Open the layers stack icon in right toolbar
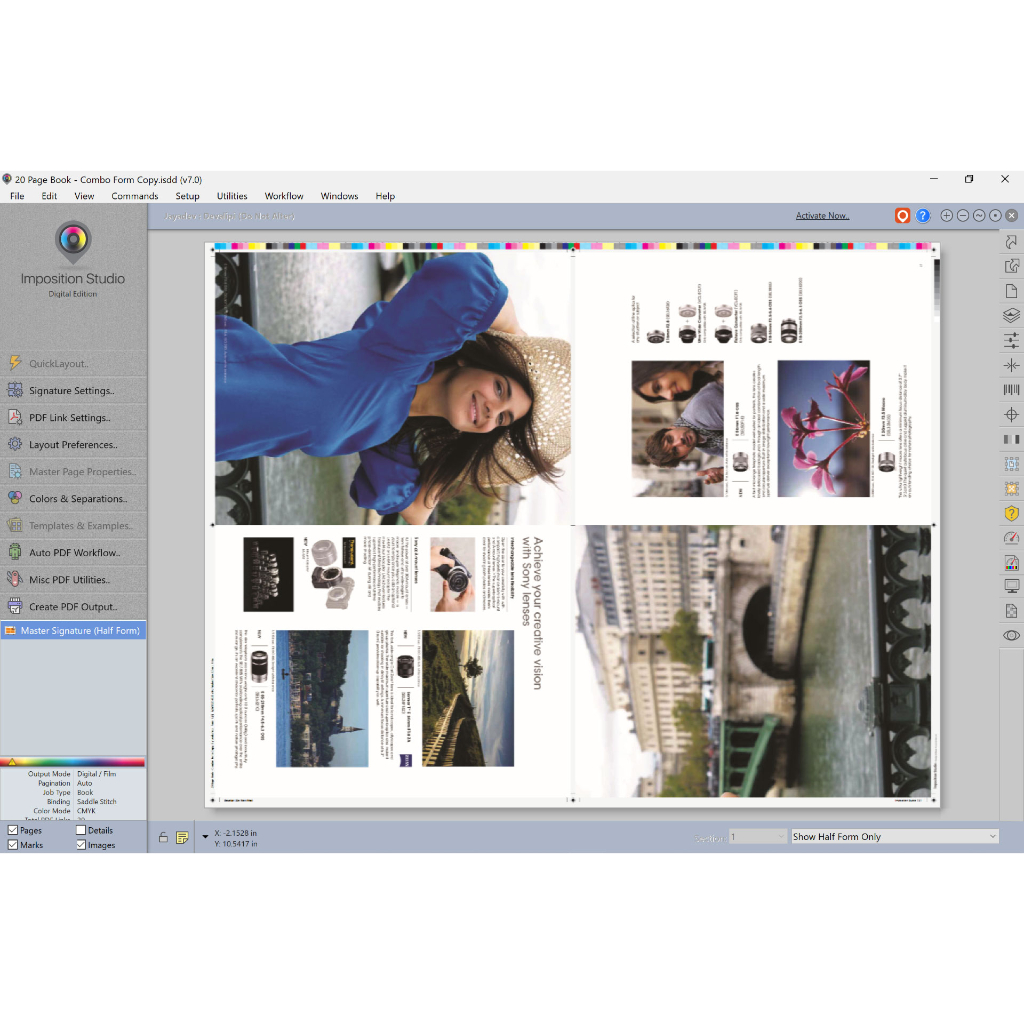The width and height of the screenshot is (1024, 1024). click(1011, 316)
